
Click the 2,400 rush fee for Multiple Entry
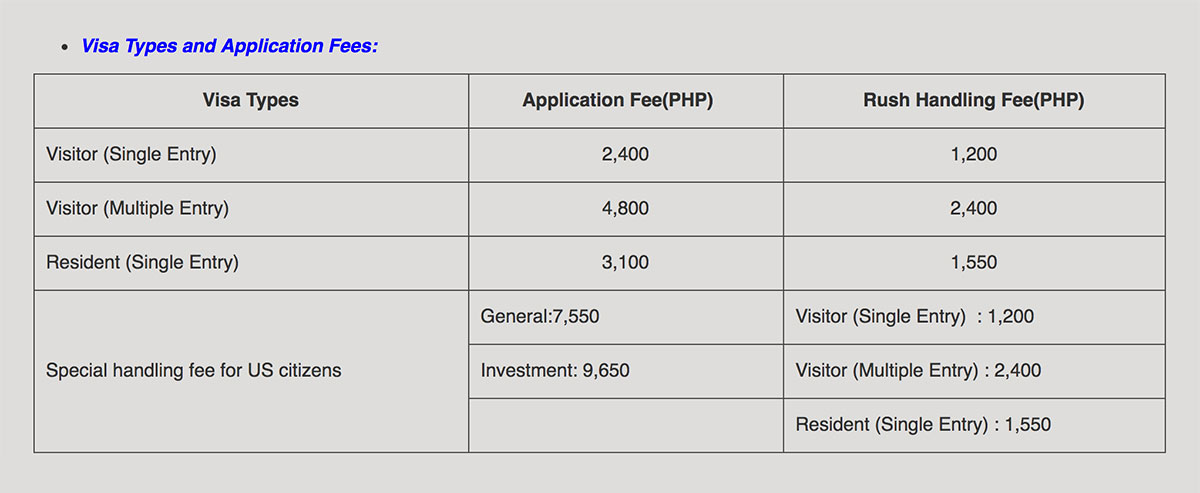point(974,209)
